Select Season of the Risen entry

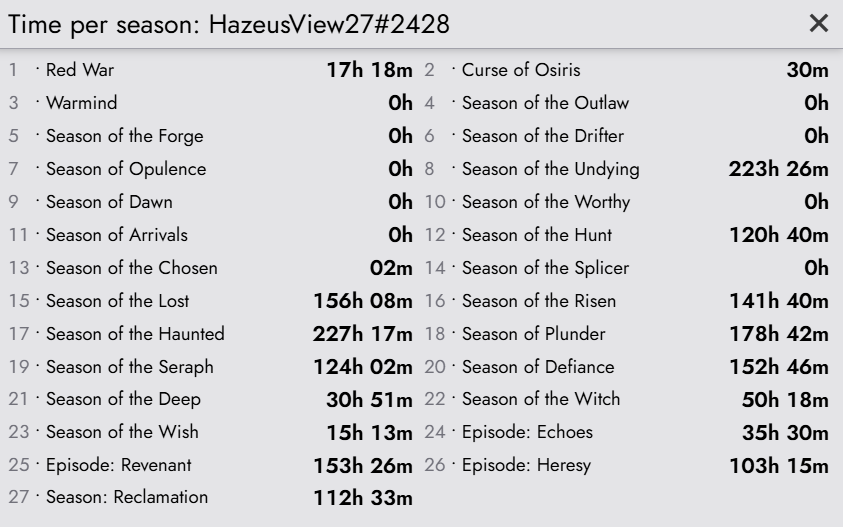coord(626,301)
